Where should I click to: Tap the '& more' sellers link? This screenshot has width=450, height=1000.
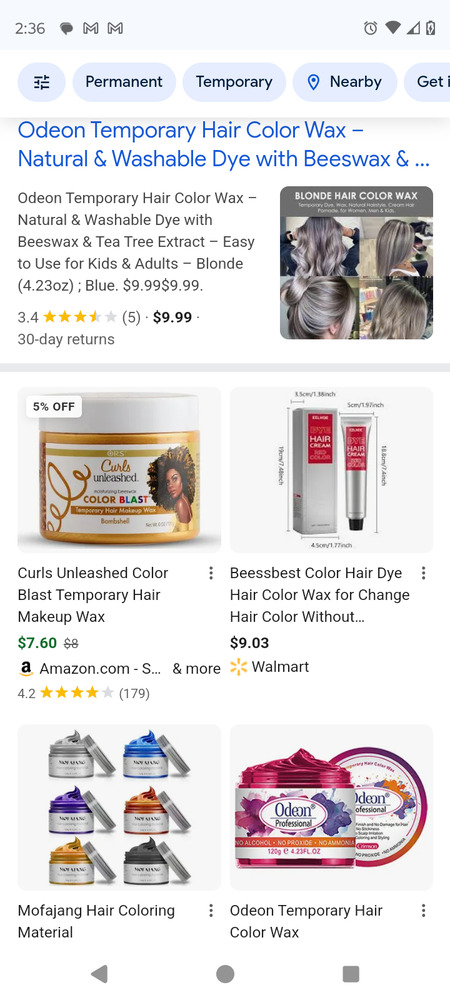pyautogui.click(x=196, y=668)
